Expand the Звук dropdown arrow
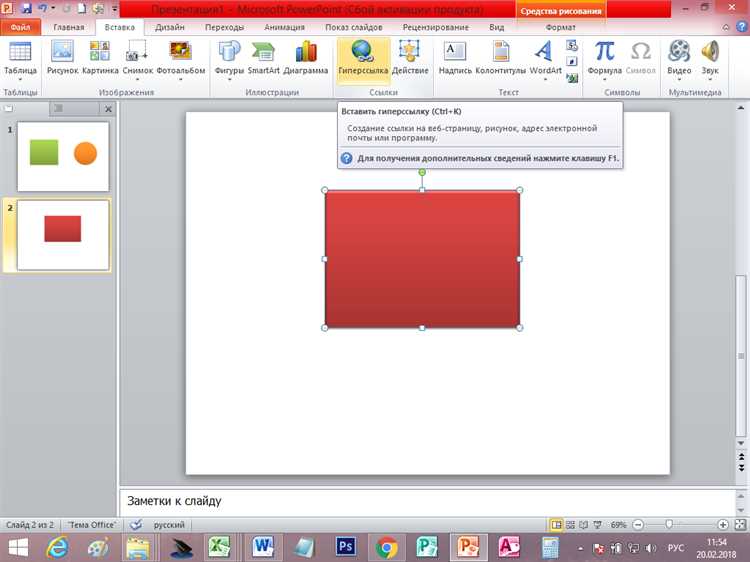The width and height of the screenshot is (750, 562). coord(710,80)
